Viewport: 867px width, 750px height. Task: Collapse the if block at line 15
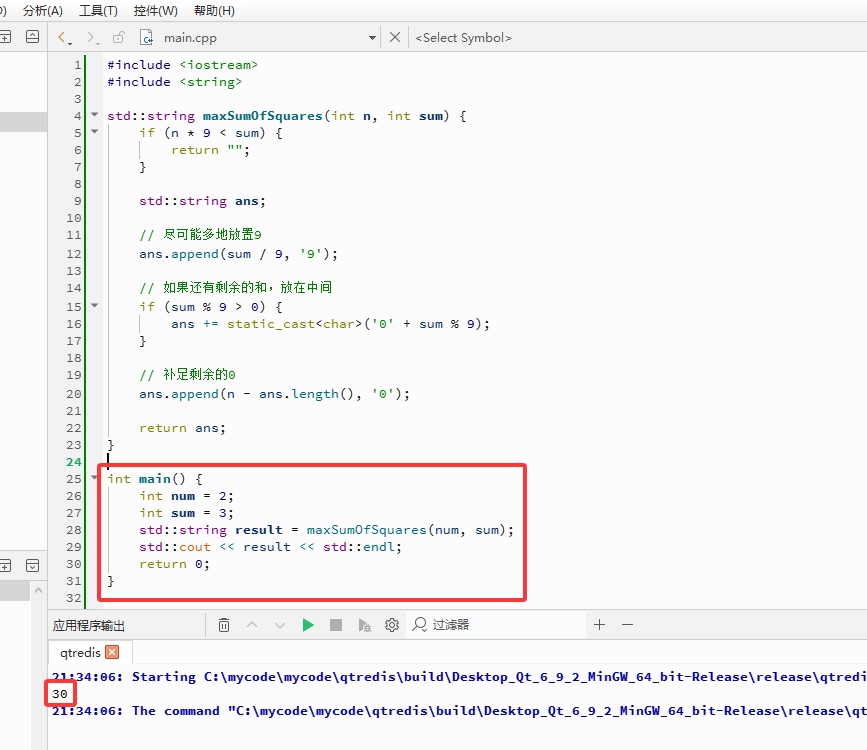pos(95,305)
